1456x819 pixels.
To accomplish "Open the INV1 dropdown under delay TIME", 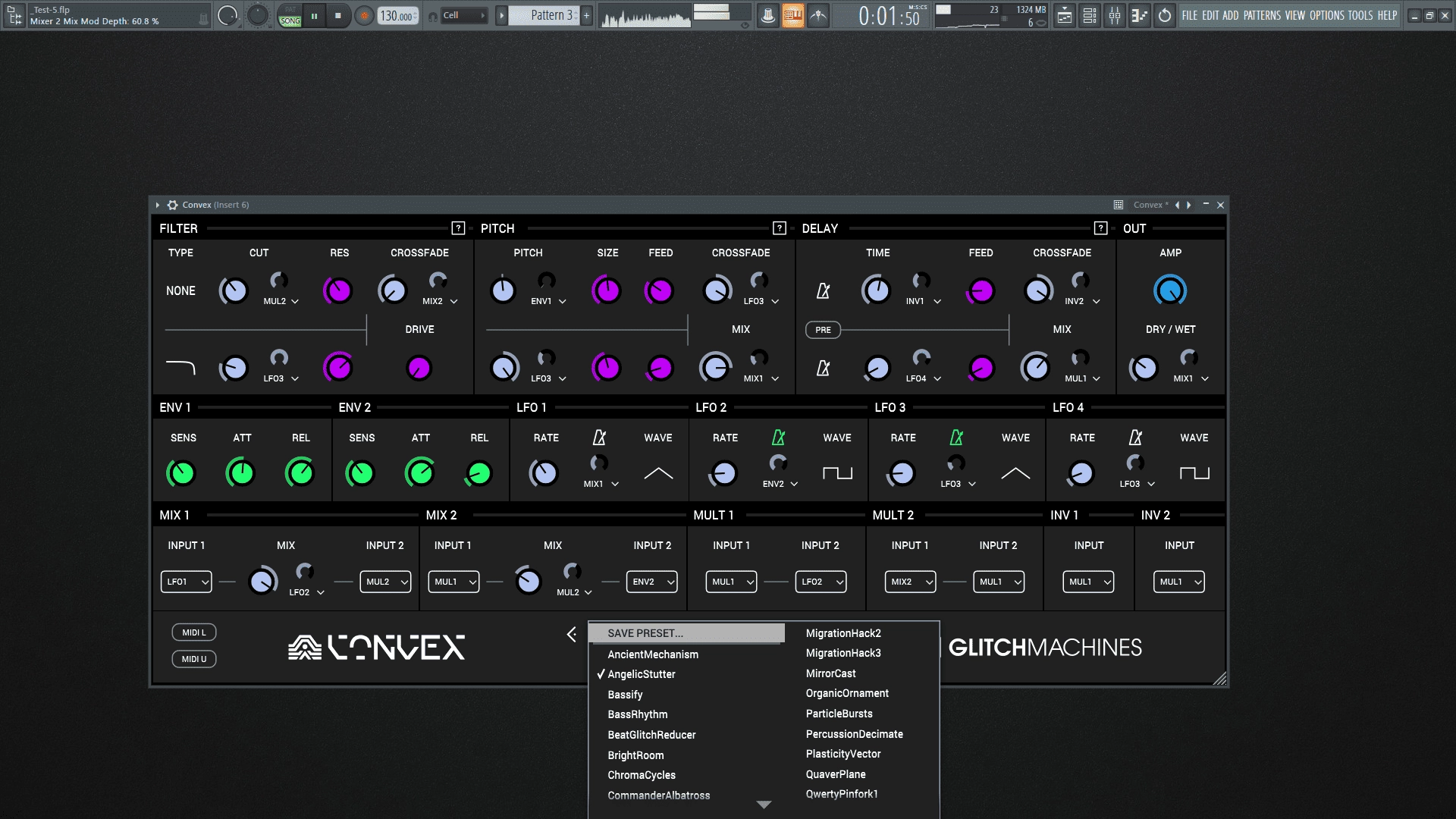I will 923,301.
